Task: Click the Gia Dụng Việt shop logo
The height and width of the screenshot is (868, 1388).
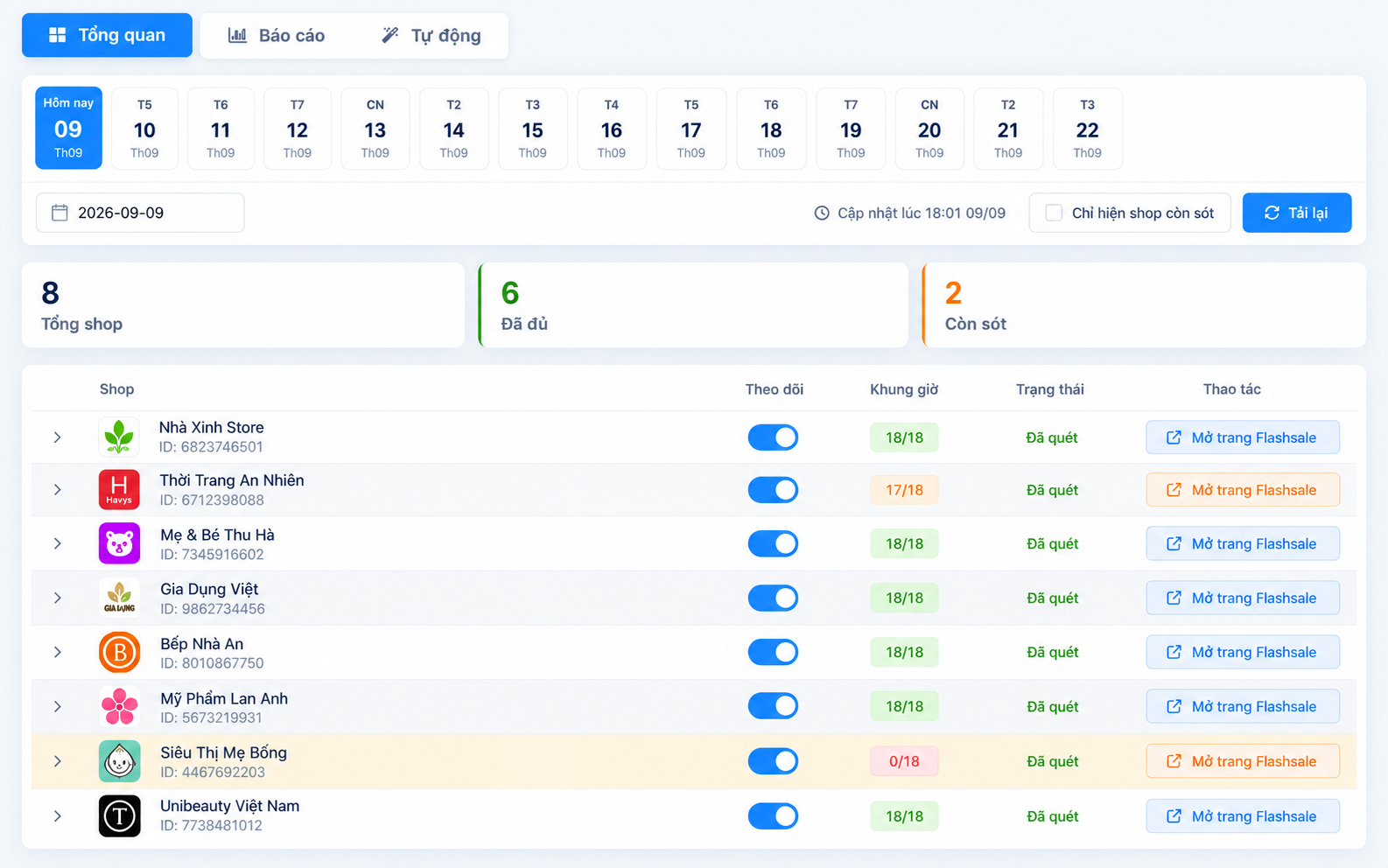Action: (119, 598)
